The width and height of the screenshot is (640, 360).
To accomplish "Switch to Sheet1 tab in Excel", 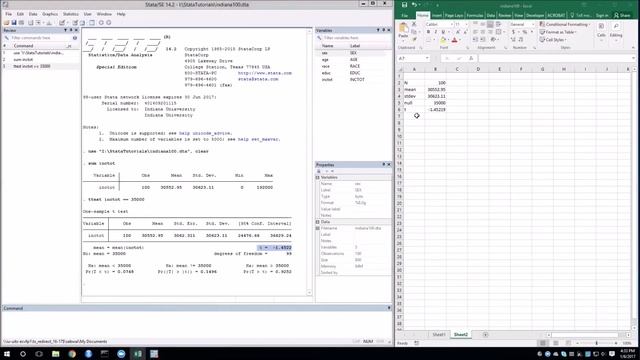I will (439, 335).
